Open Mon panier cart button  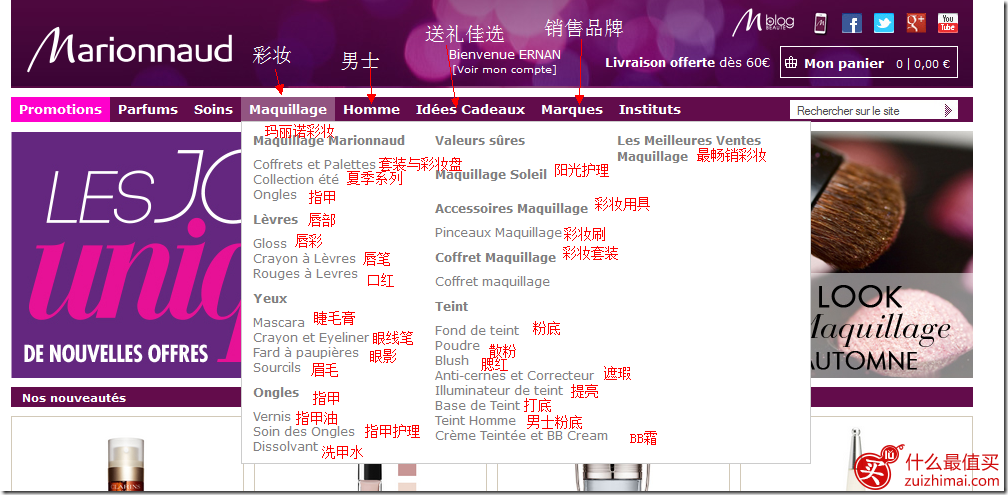[x=868, y=62]
